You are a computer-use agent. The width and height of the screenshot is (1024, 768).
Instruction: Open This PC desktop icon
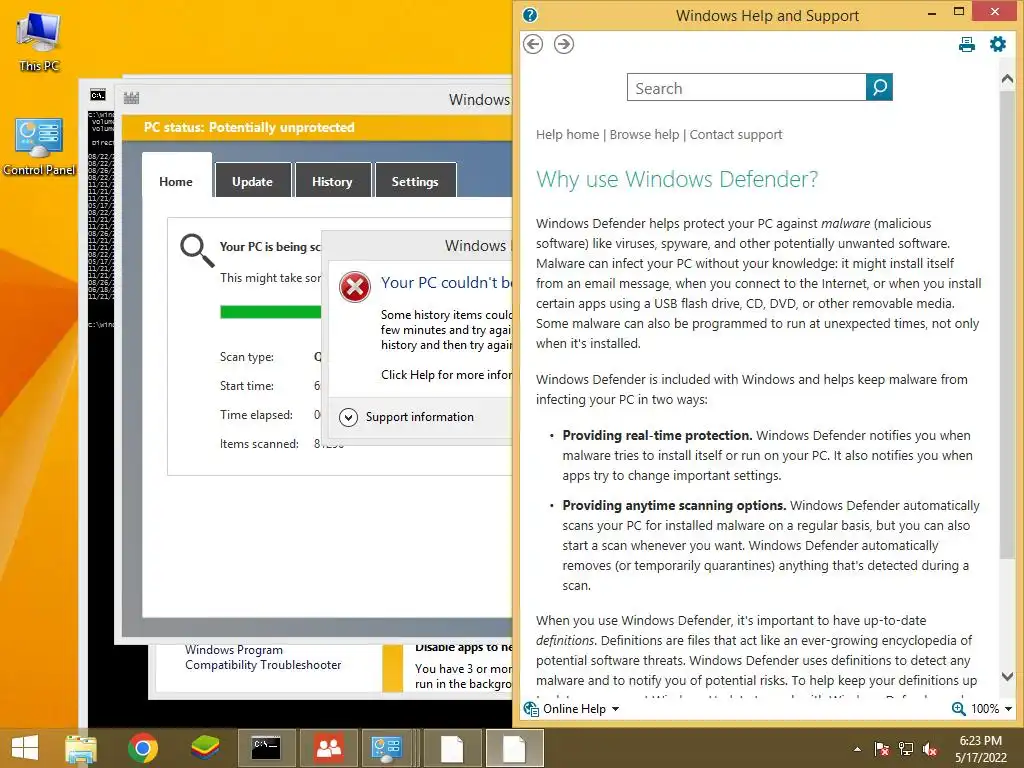coord(39,43)
